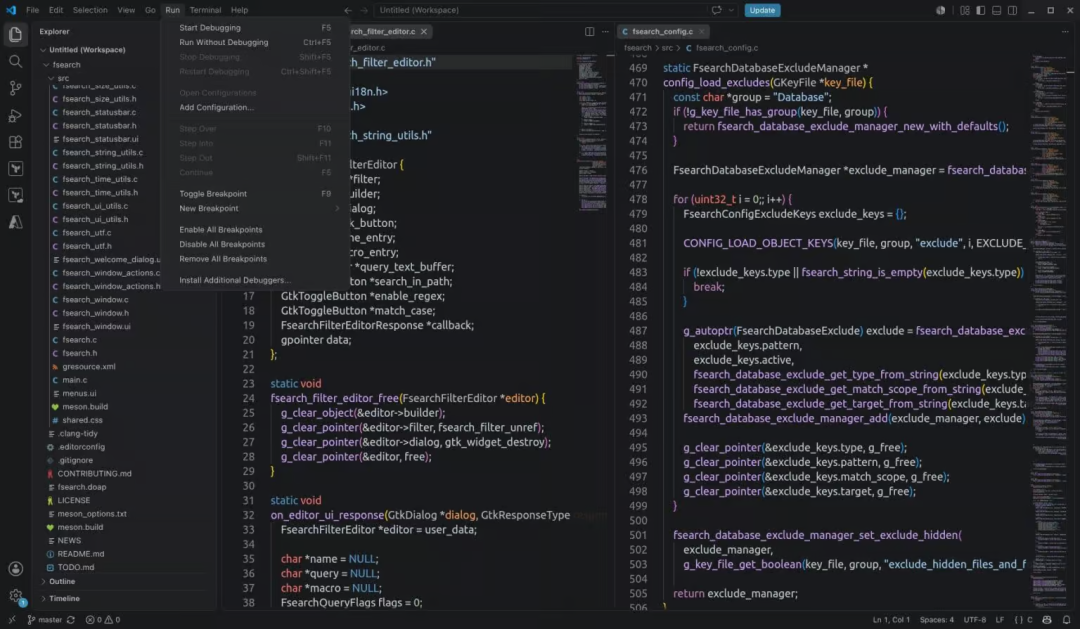Screen dimensions: 1080x629
Task: Click the split editor icon in left group
Action: (590, 32)
